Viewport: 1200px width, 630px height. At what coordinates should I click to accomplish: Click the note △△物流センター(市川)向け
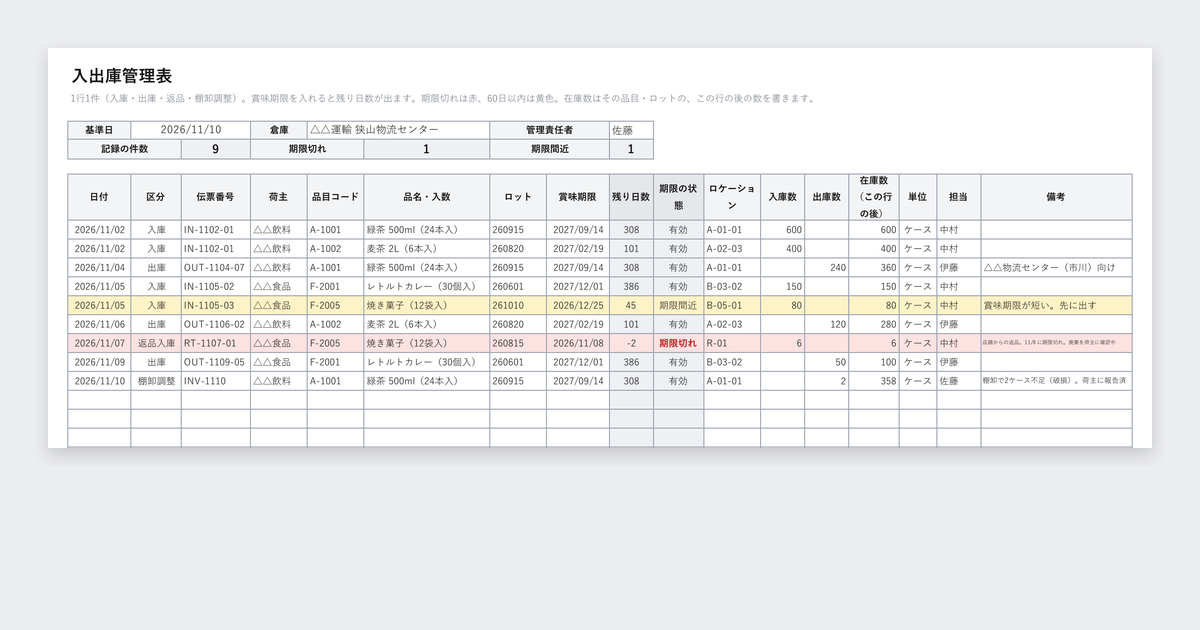[x=1056, y=268]
